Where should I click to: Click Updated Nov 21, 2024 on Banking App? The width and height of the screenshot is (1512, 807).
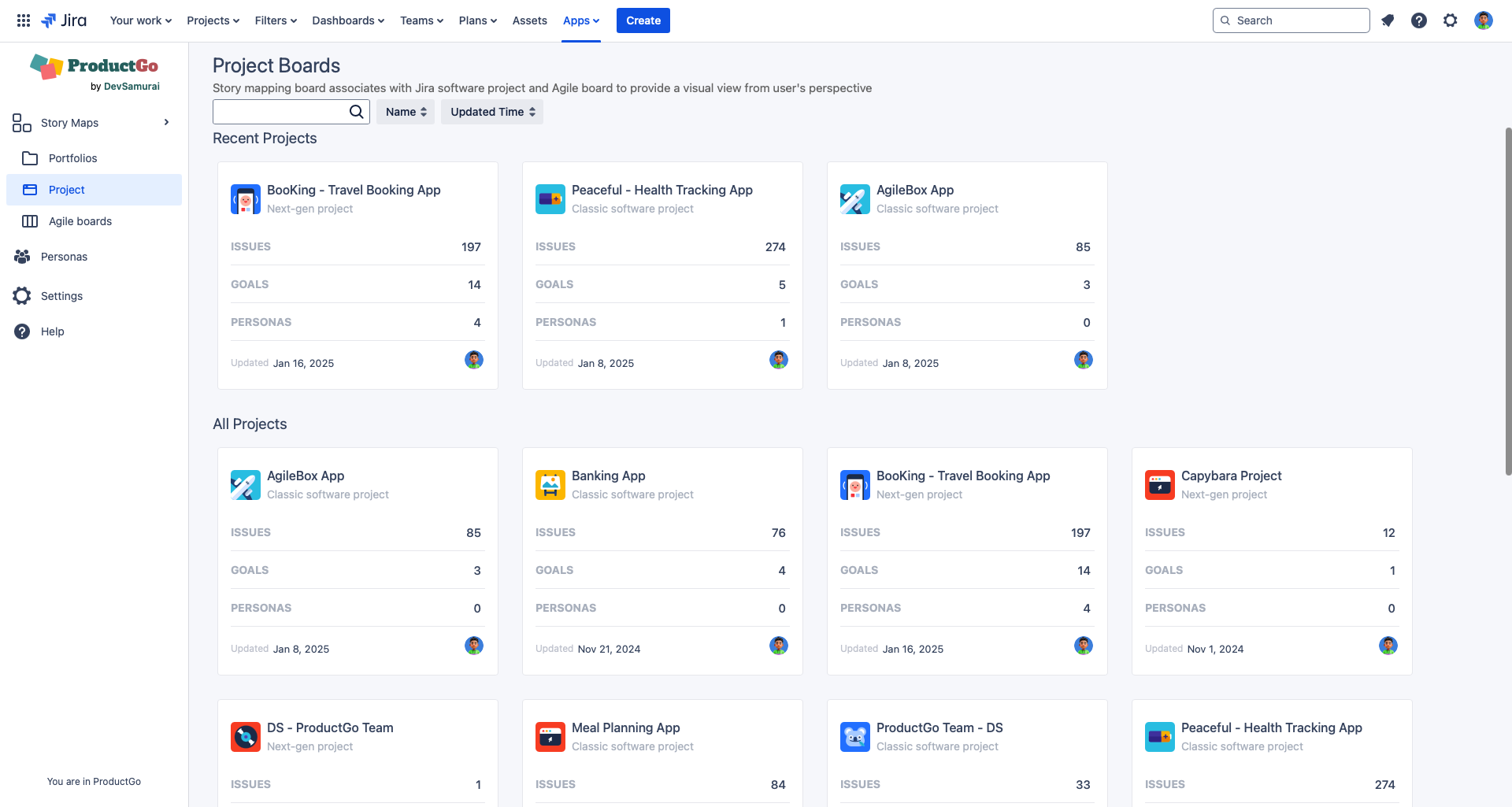click(587, 649)
